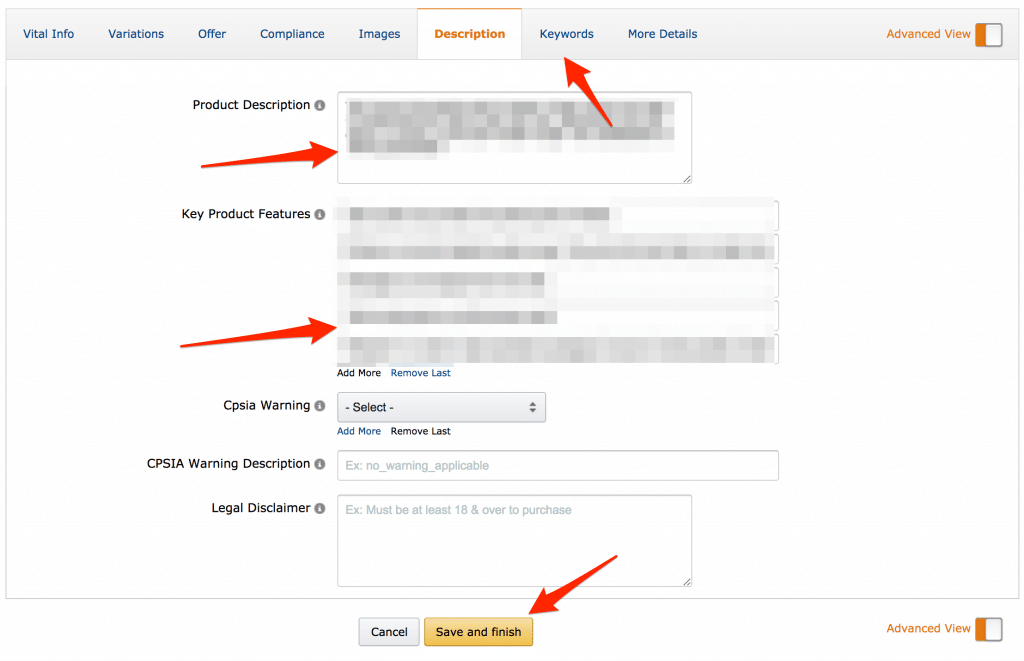Click Add More under Key Product Features
Screen dimensions: 1024x661
pos(359,373)
